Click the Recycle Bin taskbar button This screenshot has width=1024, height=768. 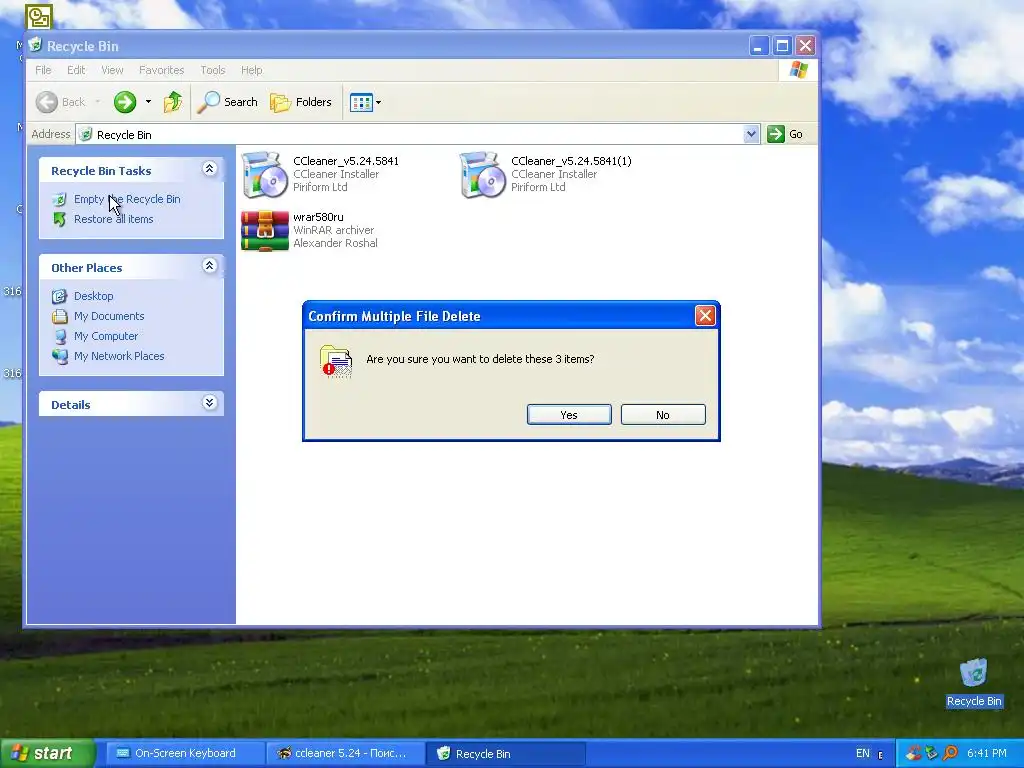505,754
